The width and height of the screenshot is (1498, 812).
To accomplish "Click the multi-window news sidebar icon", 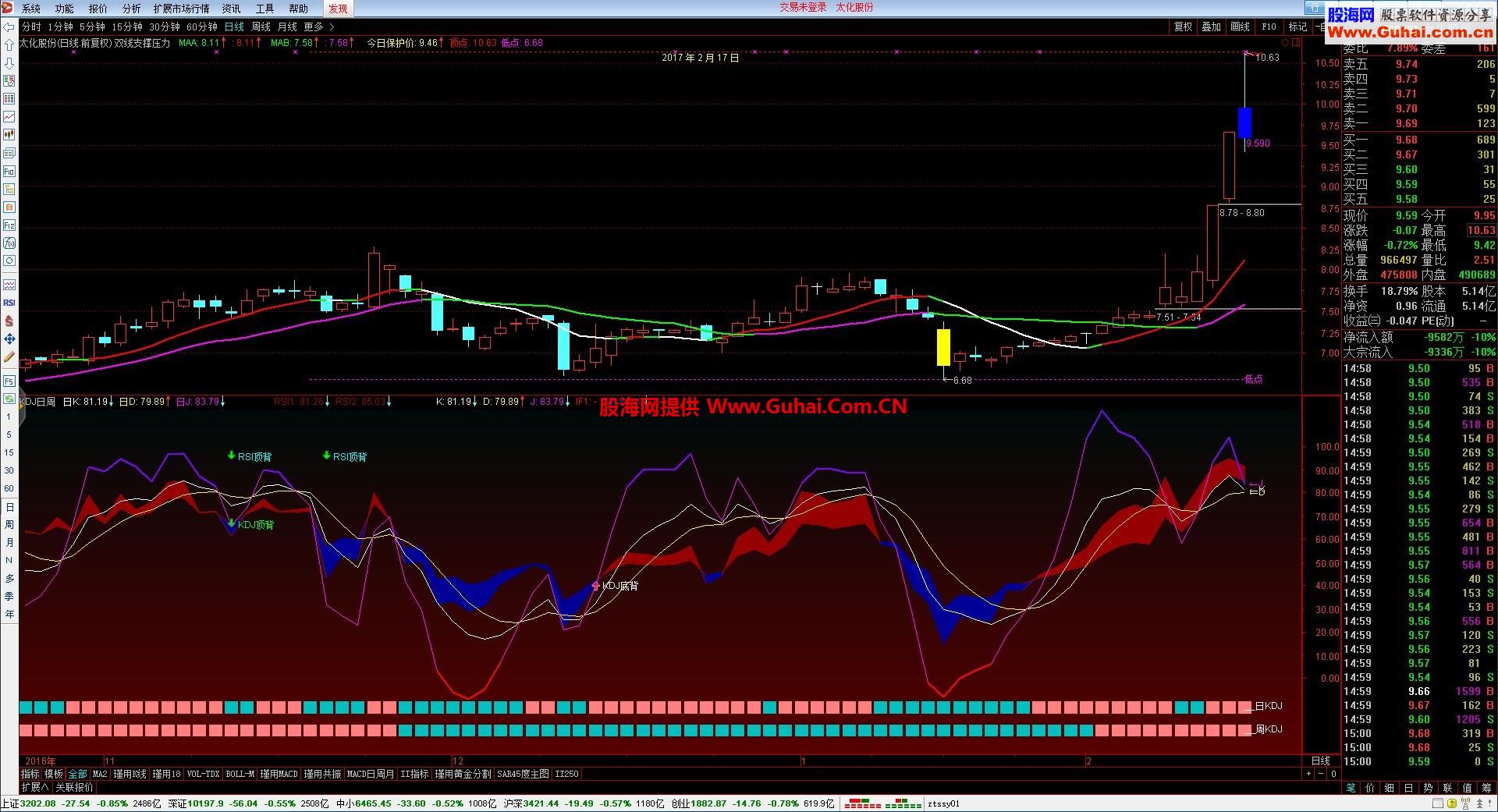I will (9, 153).
